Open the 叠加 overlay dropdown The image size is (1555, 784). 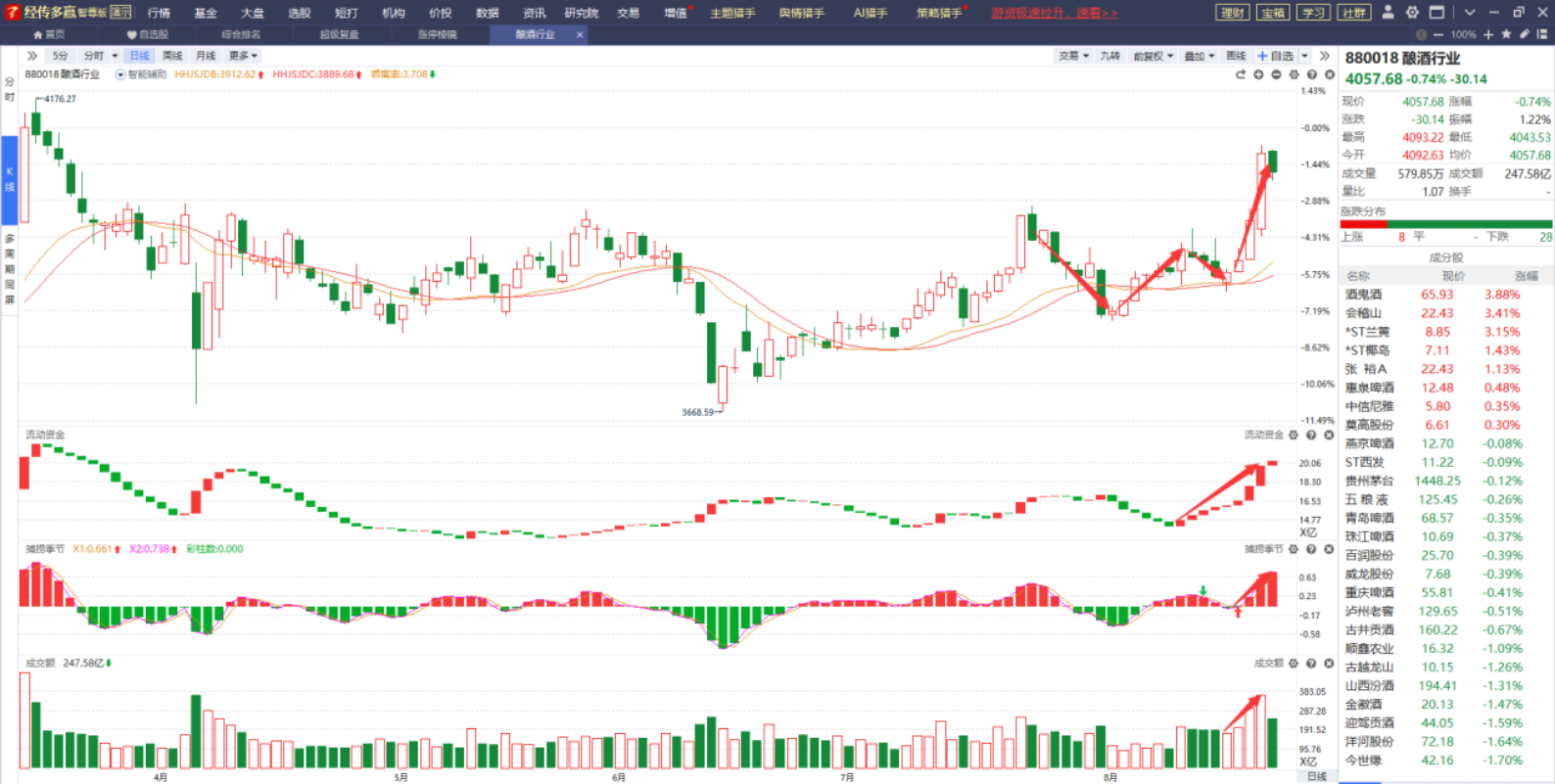[x=1200, y=56]
